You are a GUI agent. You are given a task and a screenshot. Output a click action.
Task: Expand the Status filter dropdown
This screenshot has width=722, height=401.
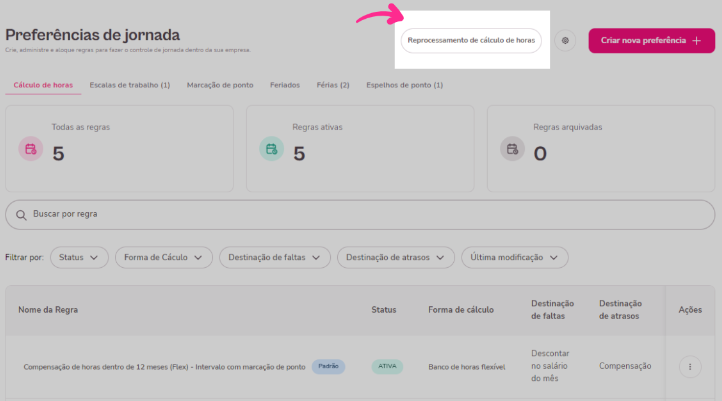pos(79,257)
